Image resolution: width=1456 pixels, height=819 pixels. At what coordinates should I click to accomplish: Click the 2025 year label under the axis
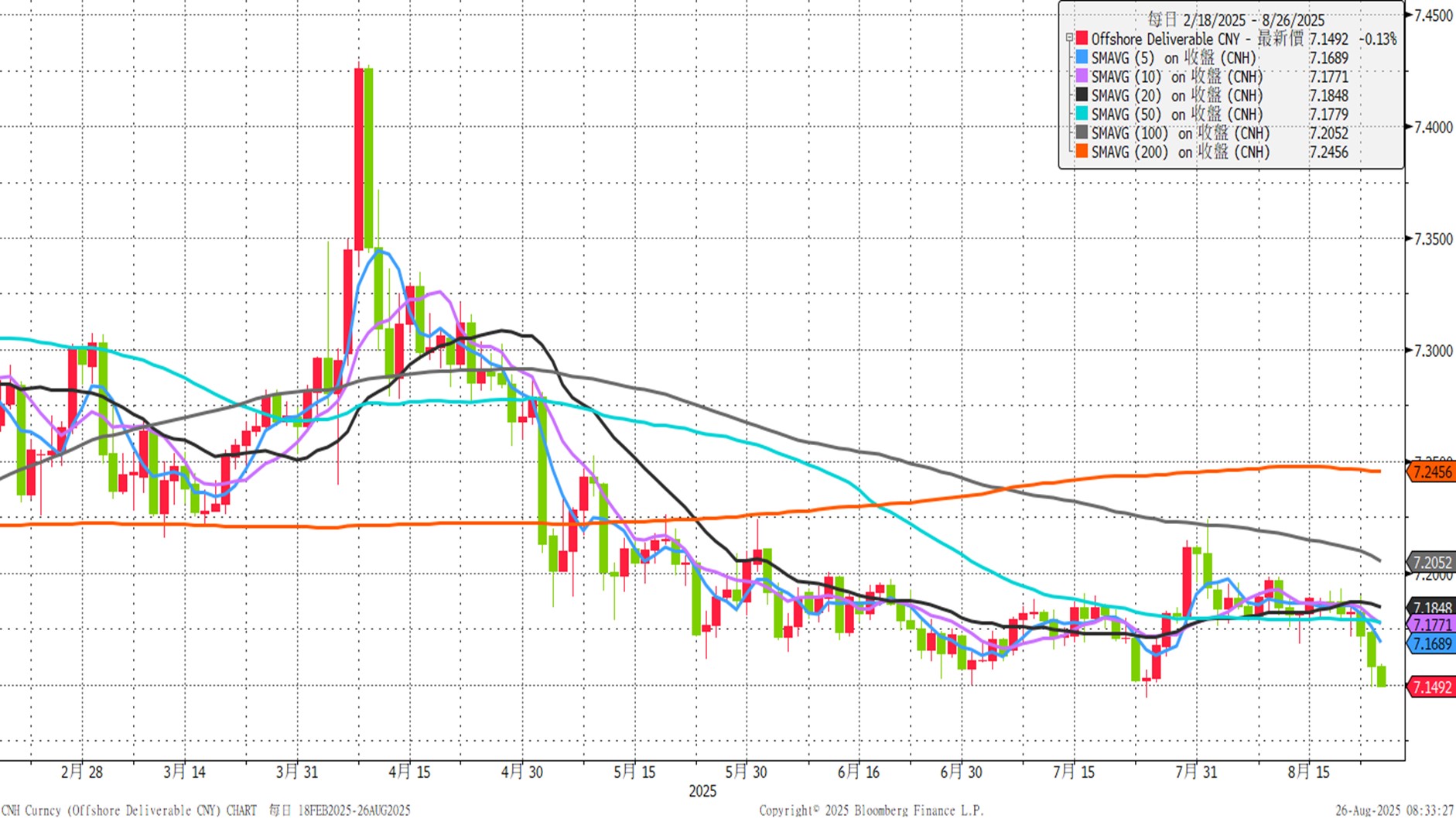point(702,791)
